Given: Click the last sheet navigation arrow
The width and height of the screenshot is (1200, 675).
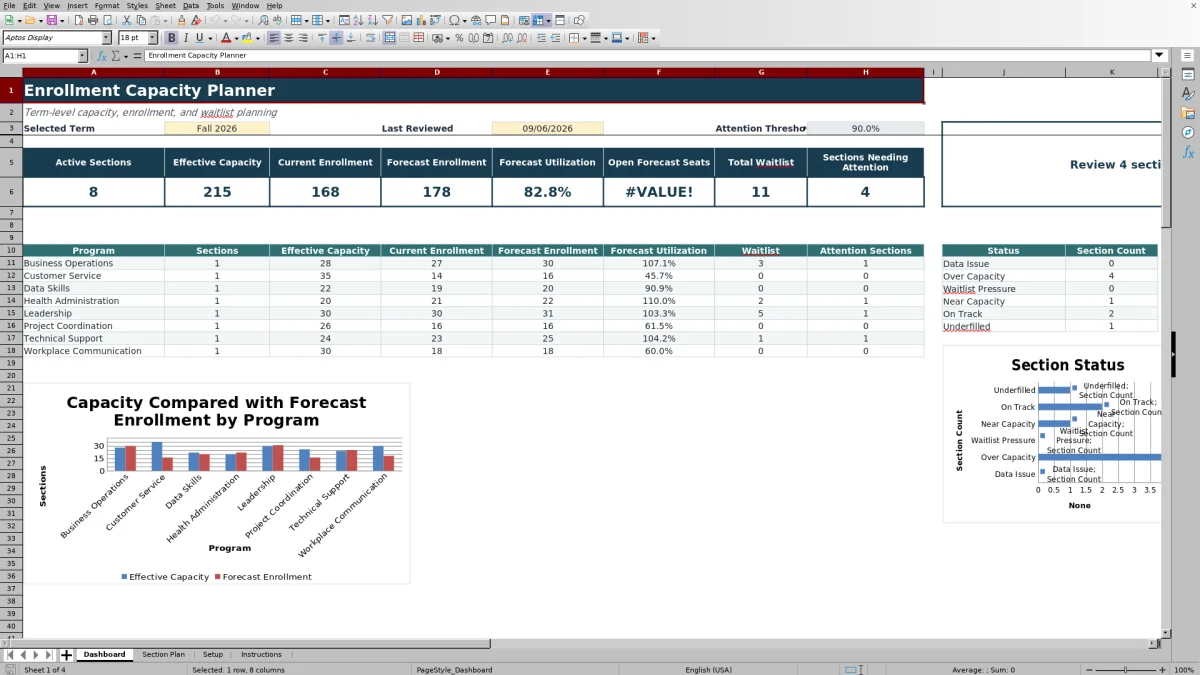Looking at the screenshot, I should 49,655.
